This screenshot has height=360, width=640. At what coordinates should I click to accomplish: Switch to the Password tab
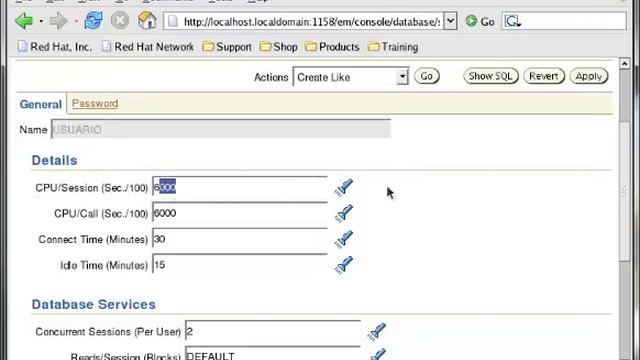click(95, 104)
